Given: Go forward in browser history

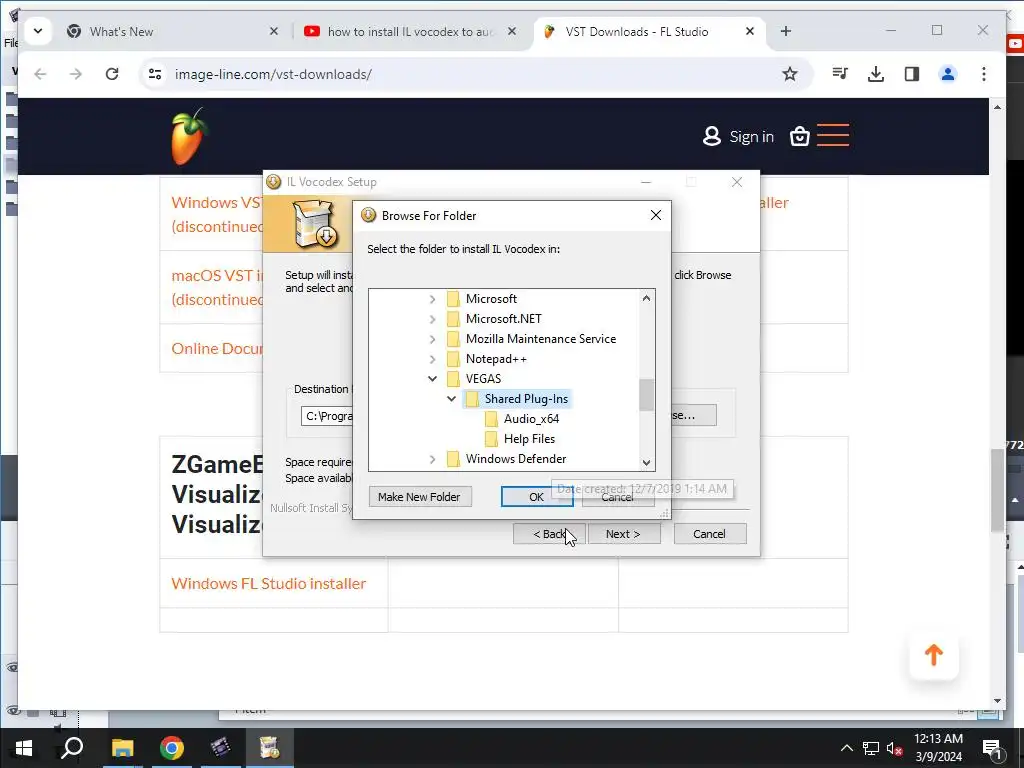Looking at the screenshot, I should click(76, 74).
